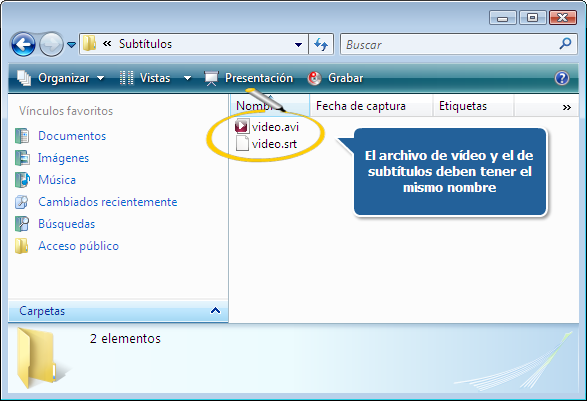Show more columns with the chevron
This screenshot has width=587, height=401.
[x=567, y=107]
